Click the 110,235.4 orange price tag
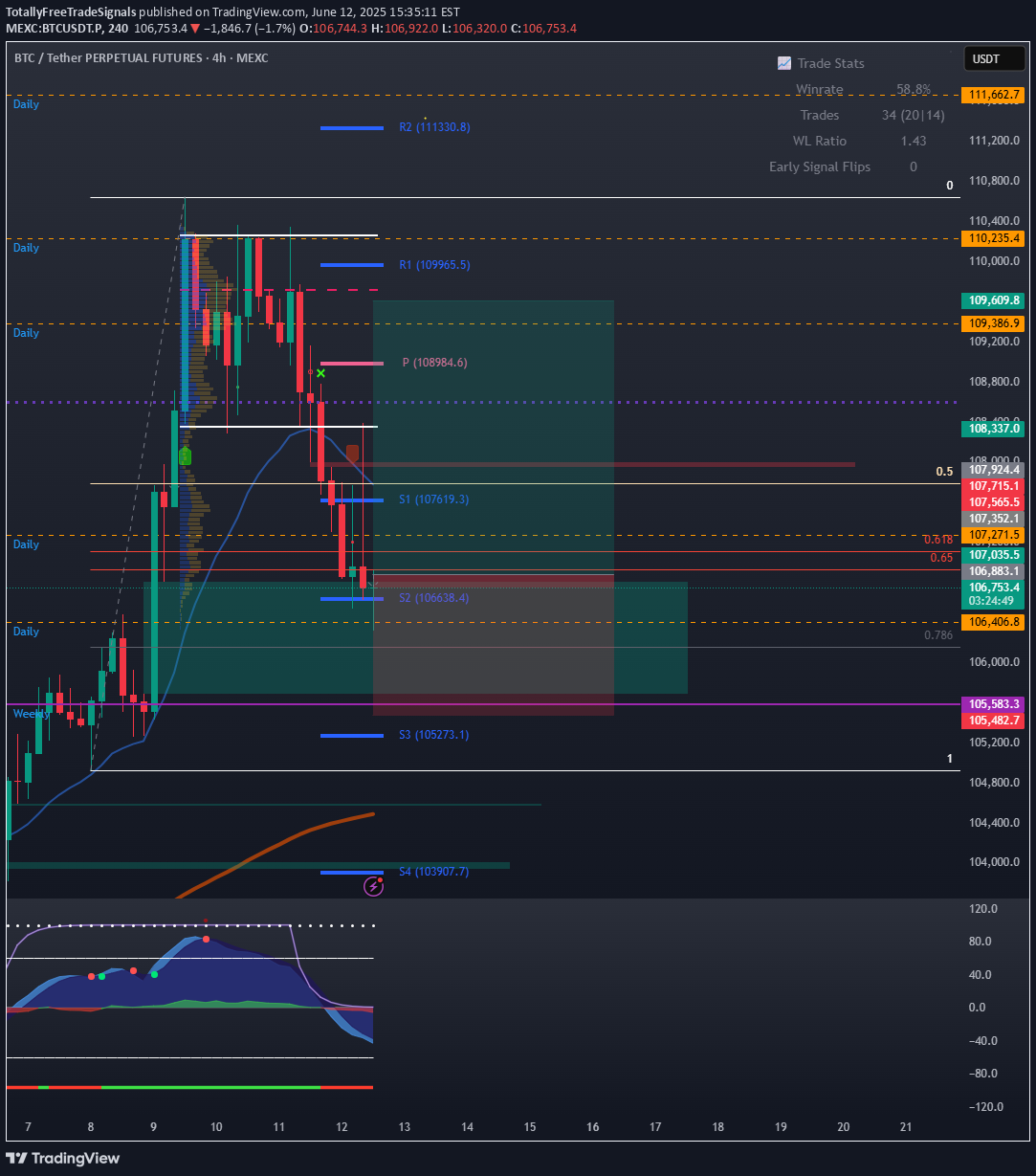Image resolution: width=1036 pixels, height=1176 pixels. [994, 238]
